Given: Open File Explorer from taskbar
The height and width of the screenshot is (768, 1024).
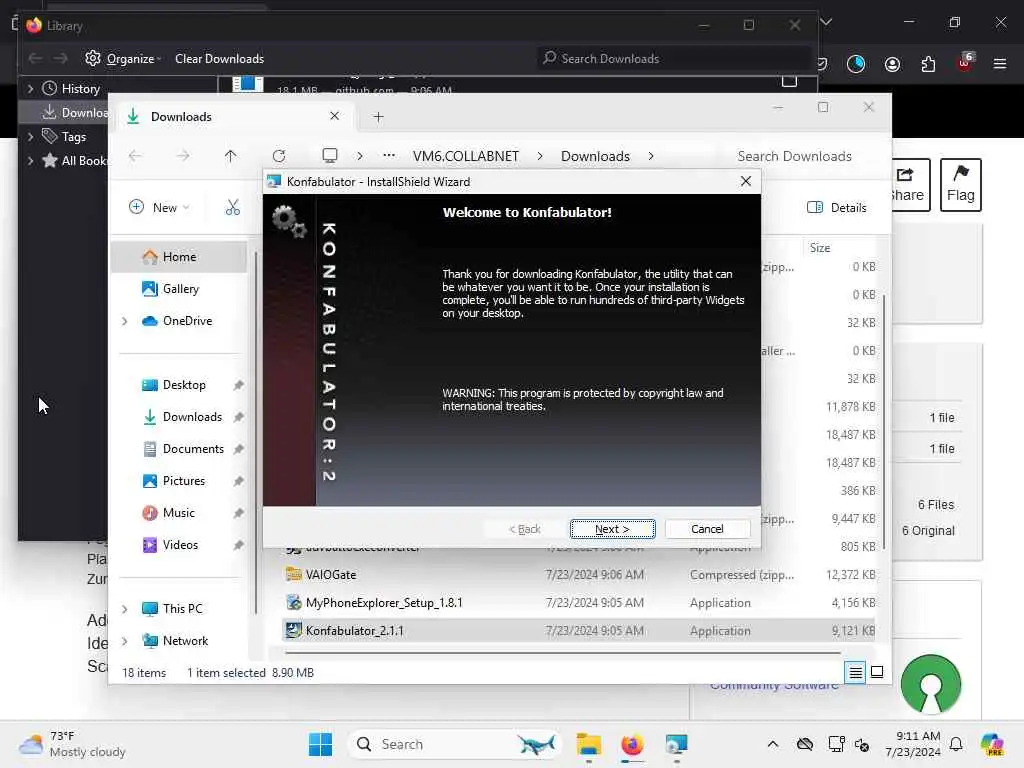Looking at the screenshot, I should point(588,744).
